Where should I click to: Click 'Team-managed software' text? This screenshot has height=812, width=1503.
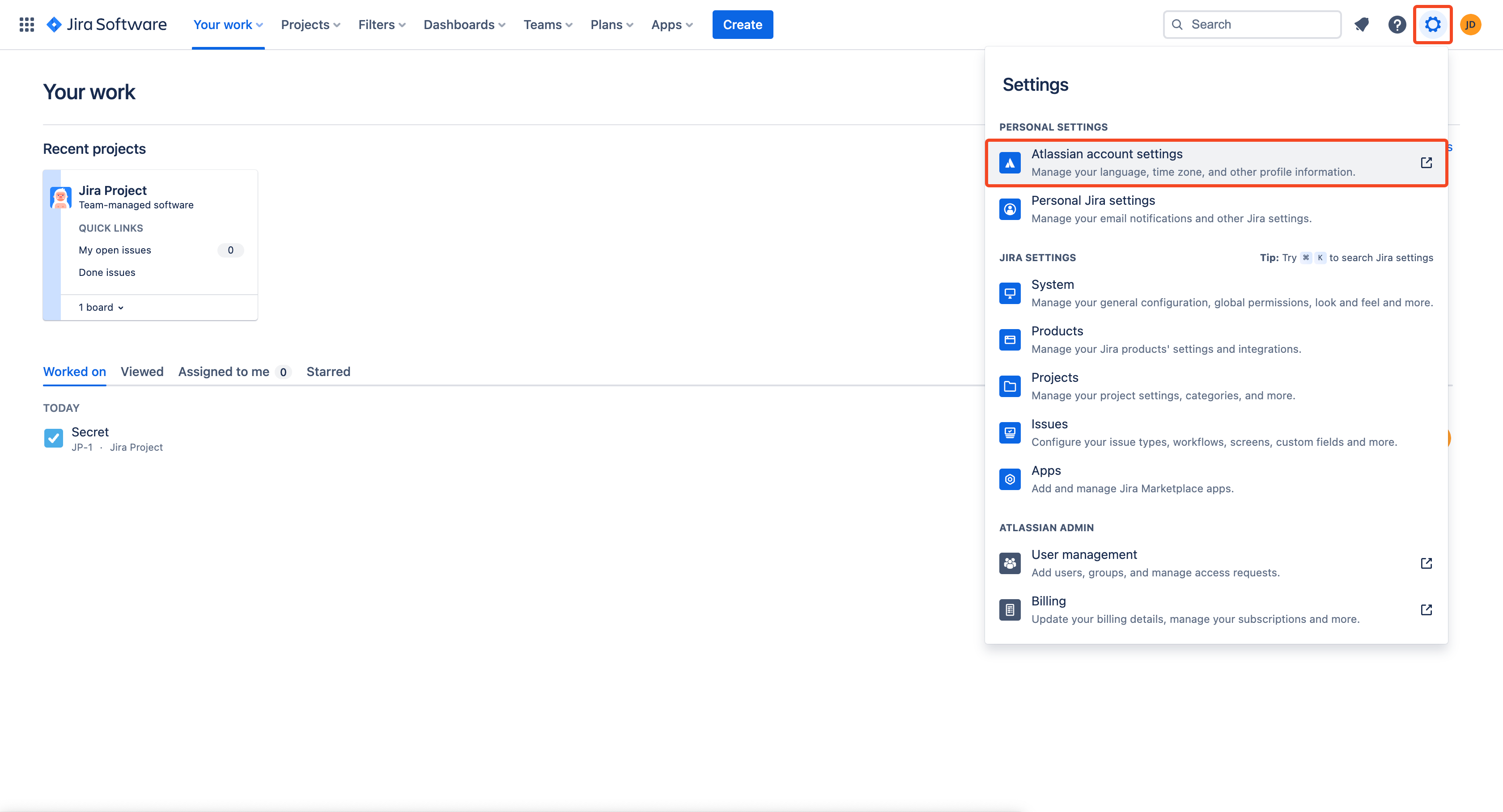tap(136, 205)
